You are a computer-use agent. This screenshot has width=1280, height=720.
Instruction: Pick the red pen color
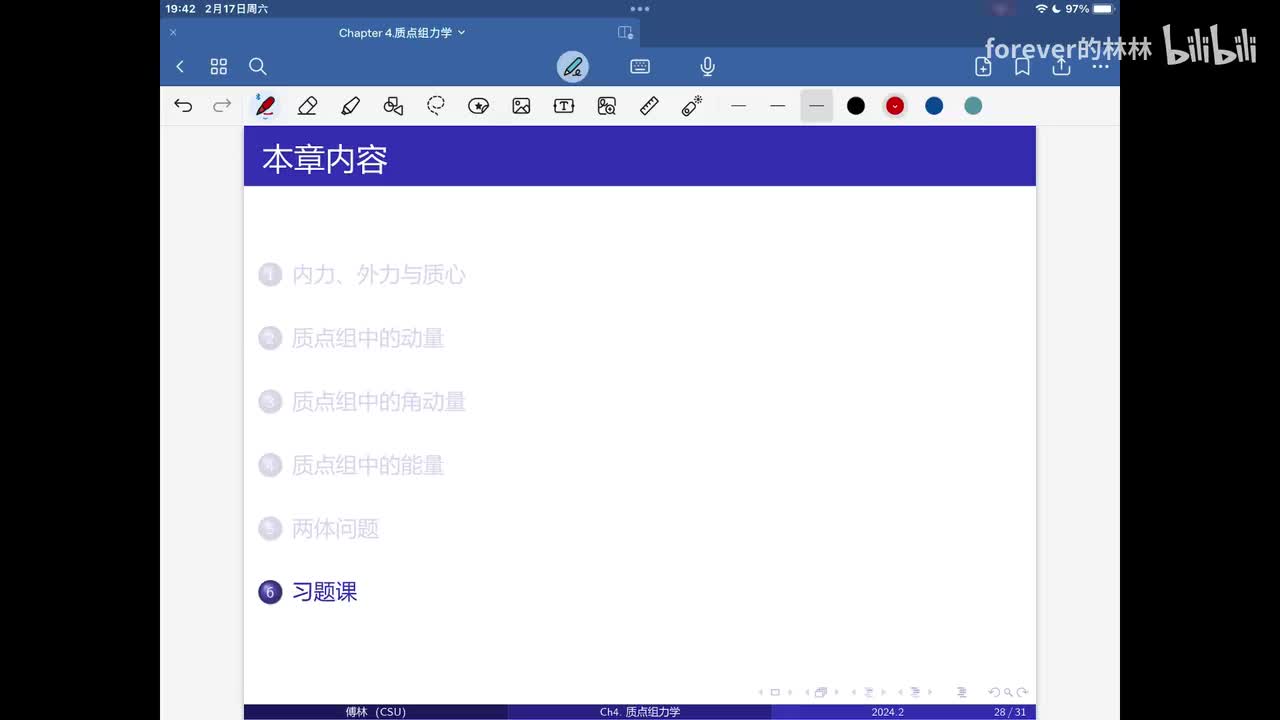coord(895,105)
